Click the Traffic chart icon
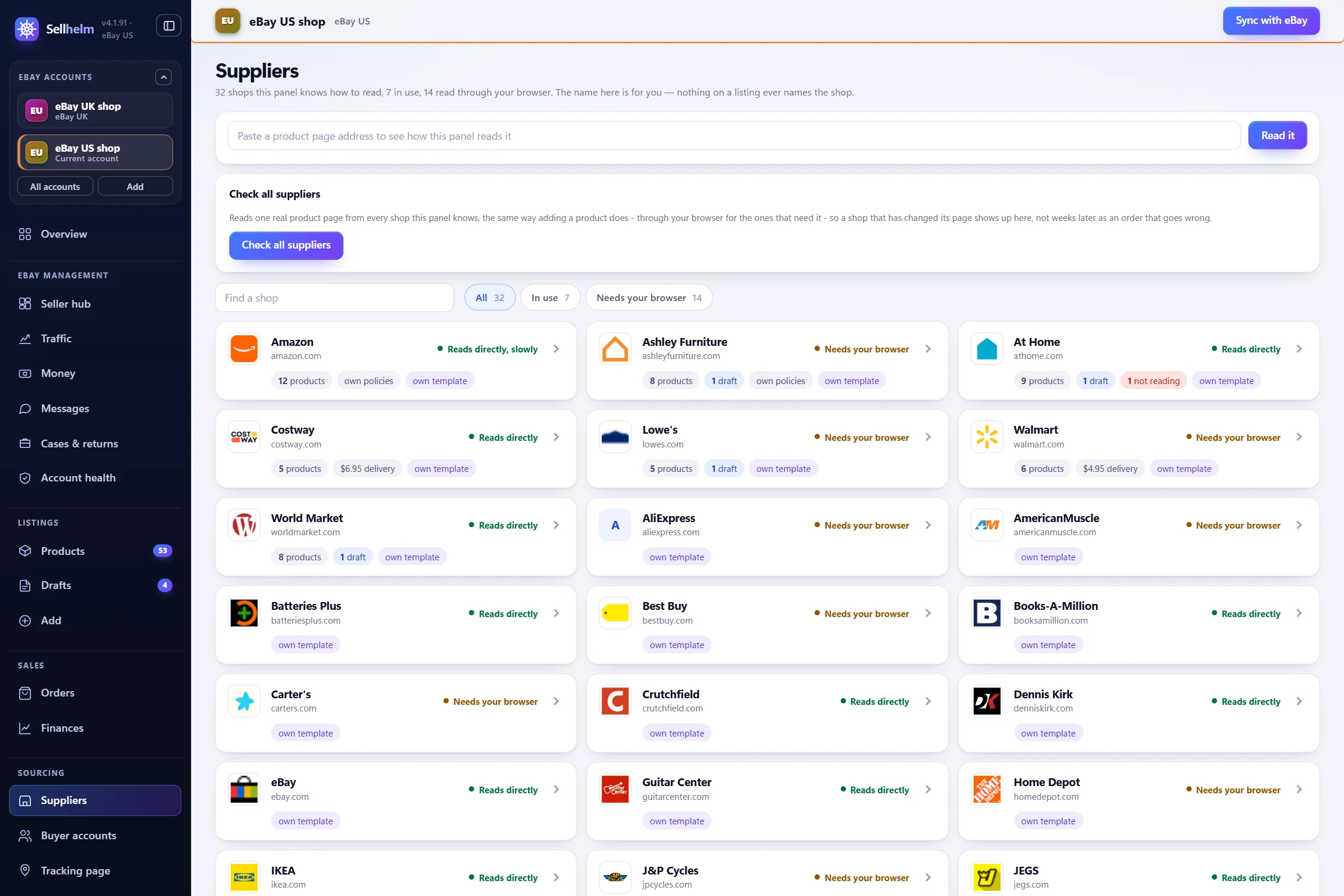The image size is (1344, 896). point(25,339)
